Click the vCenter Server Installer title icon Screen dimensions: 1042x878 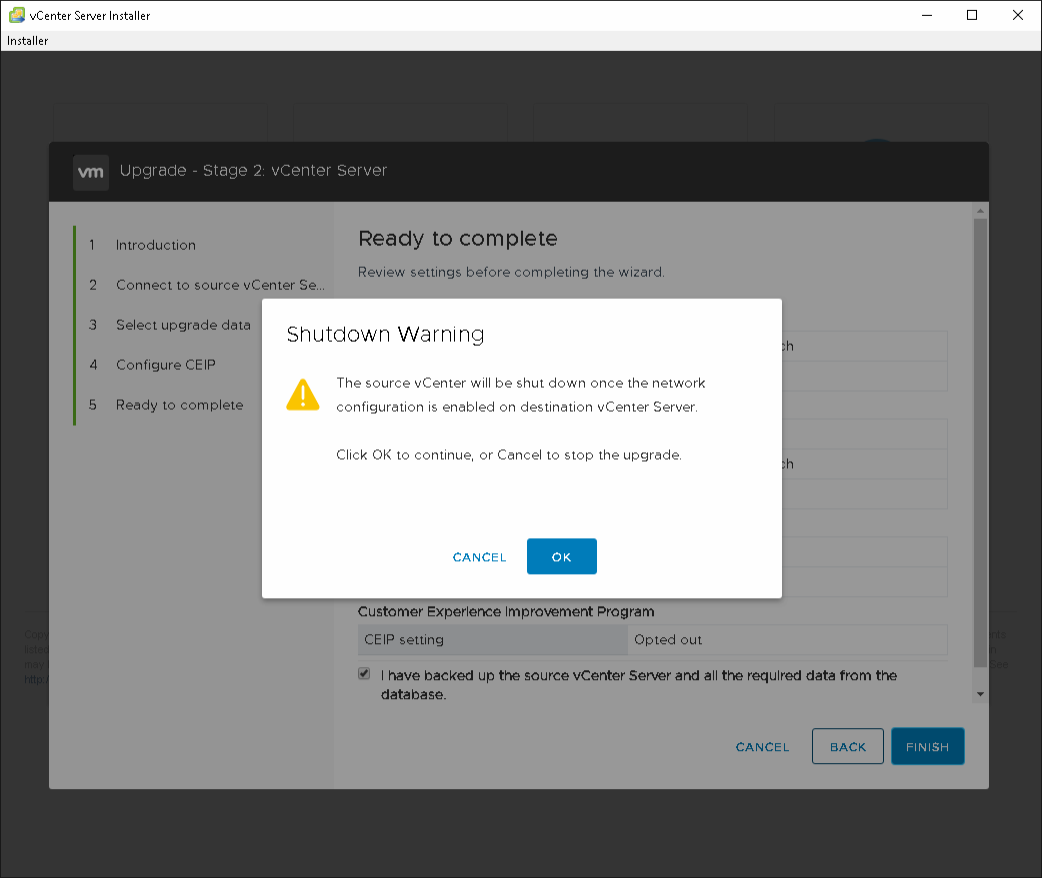(16, 15)
